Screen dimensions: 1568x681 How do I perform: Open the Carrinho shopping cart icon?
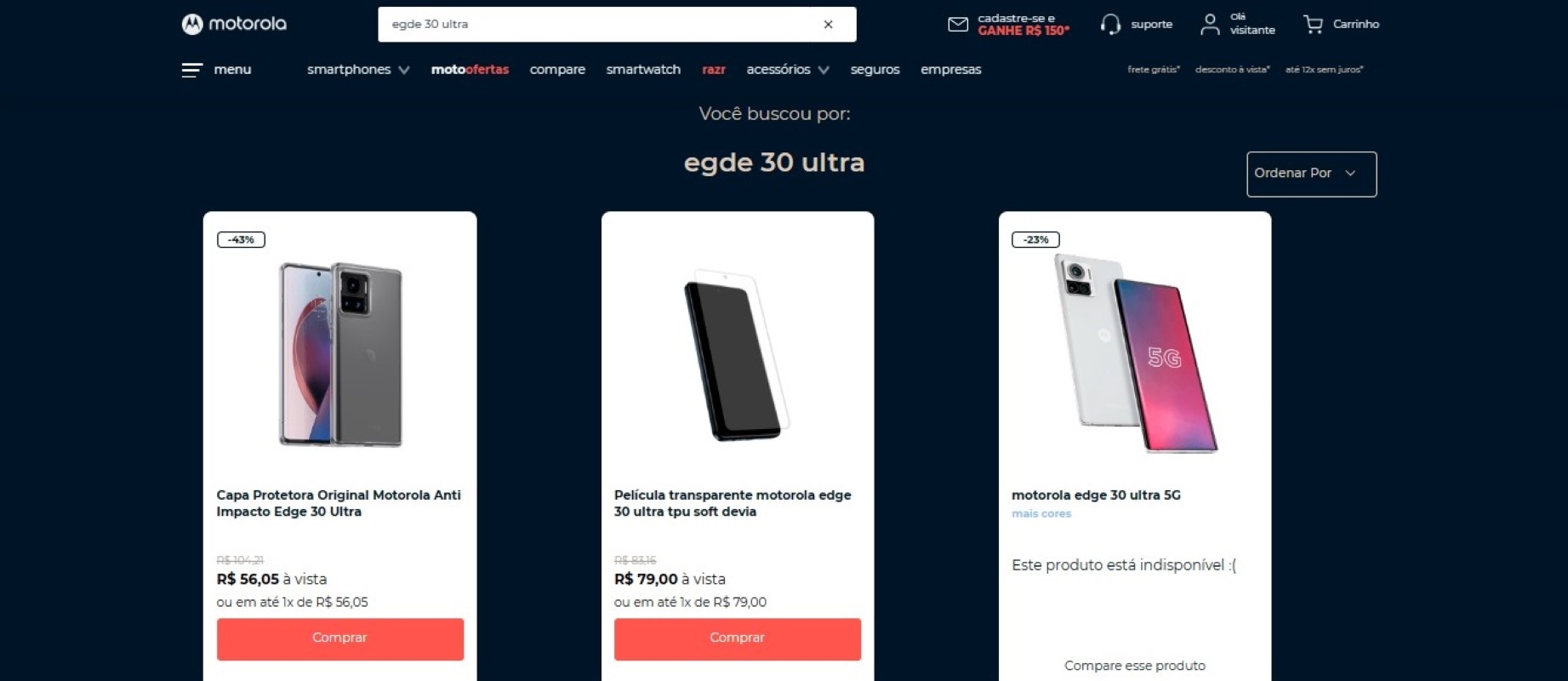click(x=1313, y=25)
